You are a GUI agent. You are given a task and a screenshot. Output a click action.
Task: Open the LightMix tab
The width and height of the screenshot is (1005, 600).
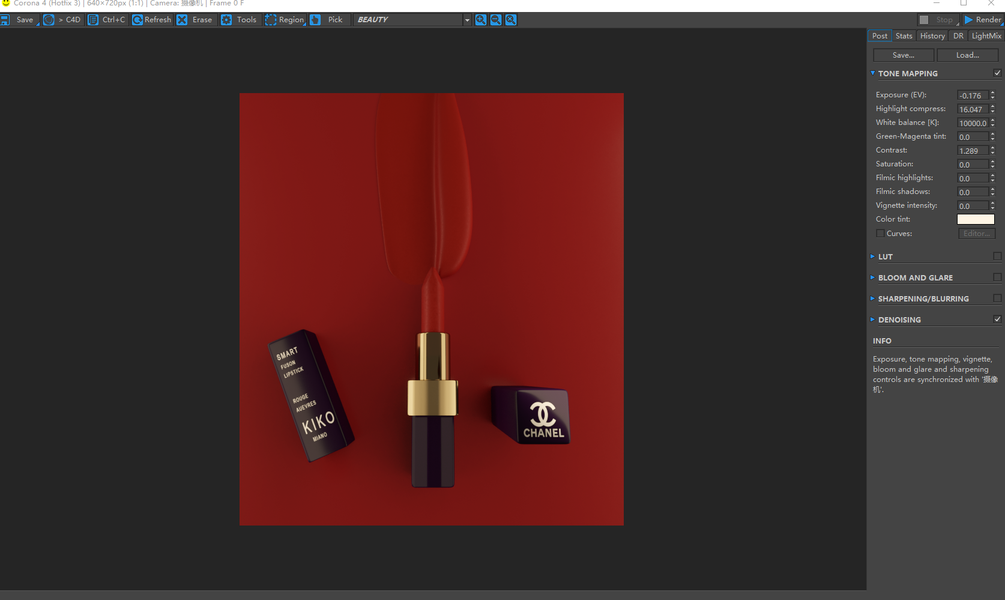986,36
